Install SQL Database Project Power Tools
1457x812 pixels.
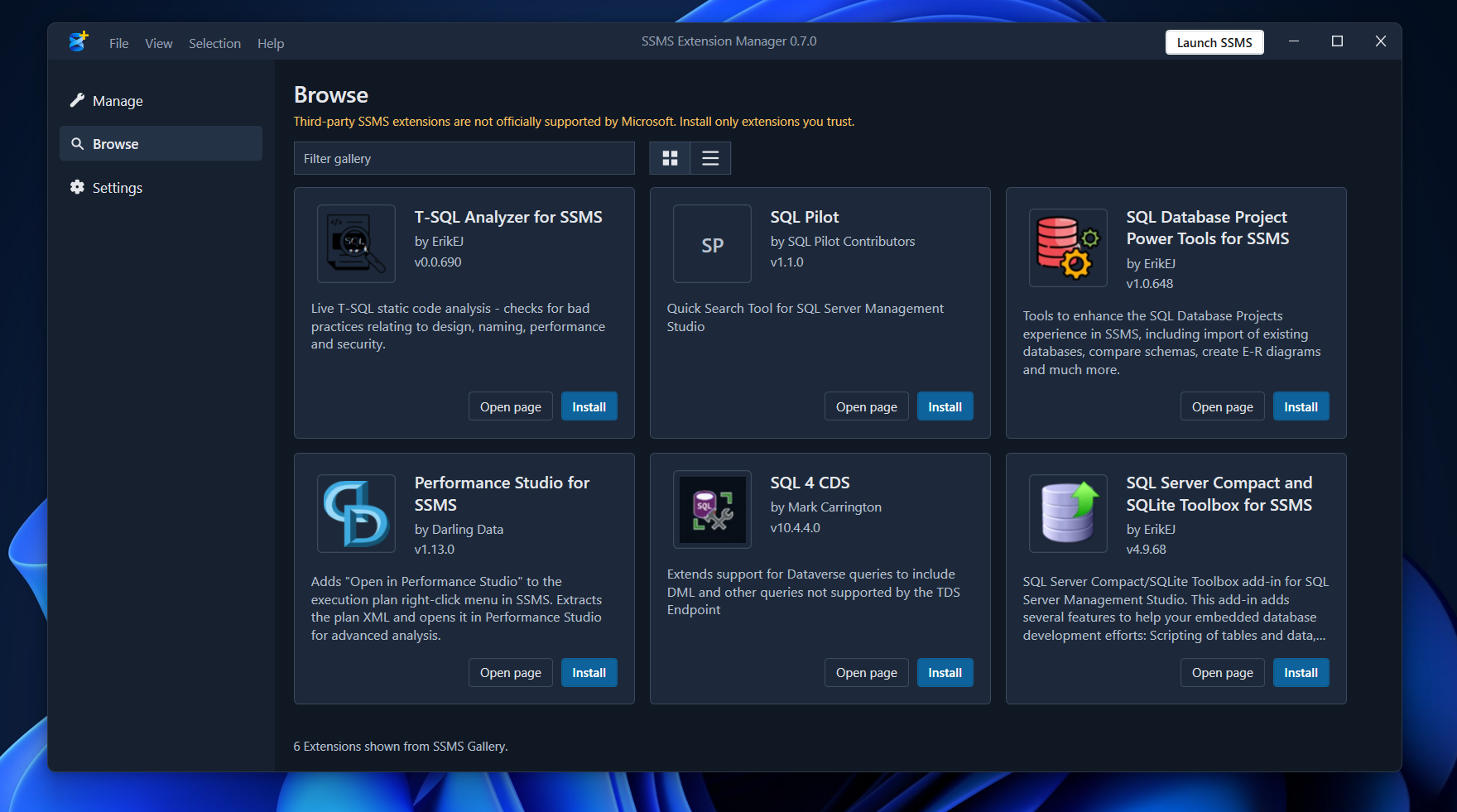(1301, 406)
